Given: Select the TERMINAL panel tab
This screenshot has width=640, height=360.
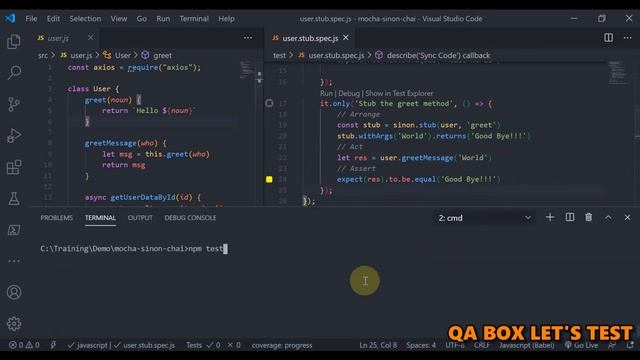Looking at the screenshot, I should tap(100, 218).
